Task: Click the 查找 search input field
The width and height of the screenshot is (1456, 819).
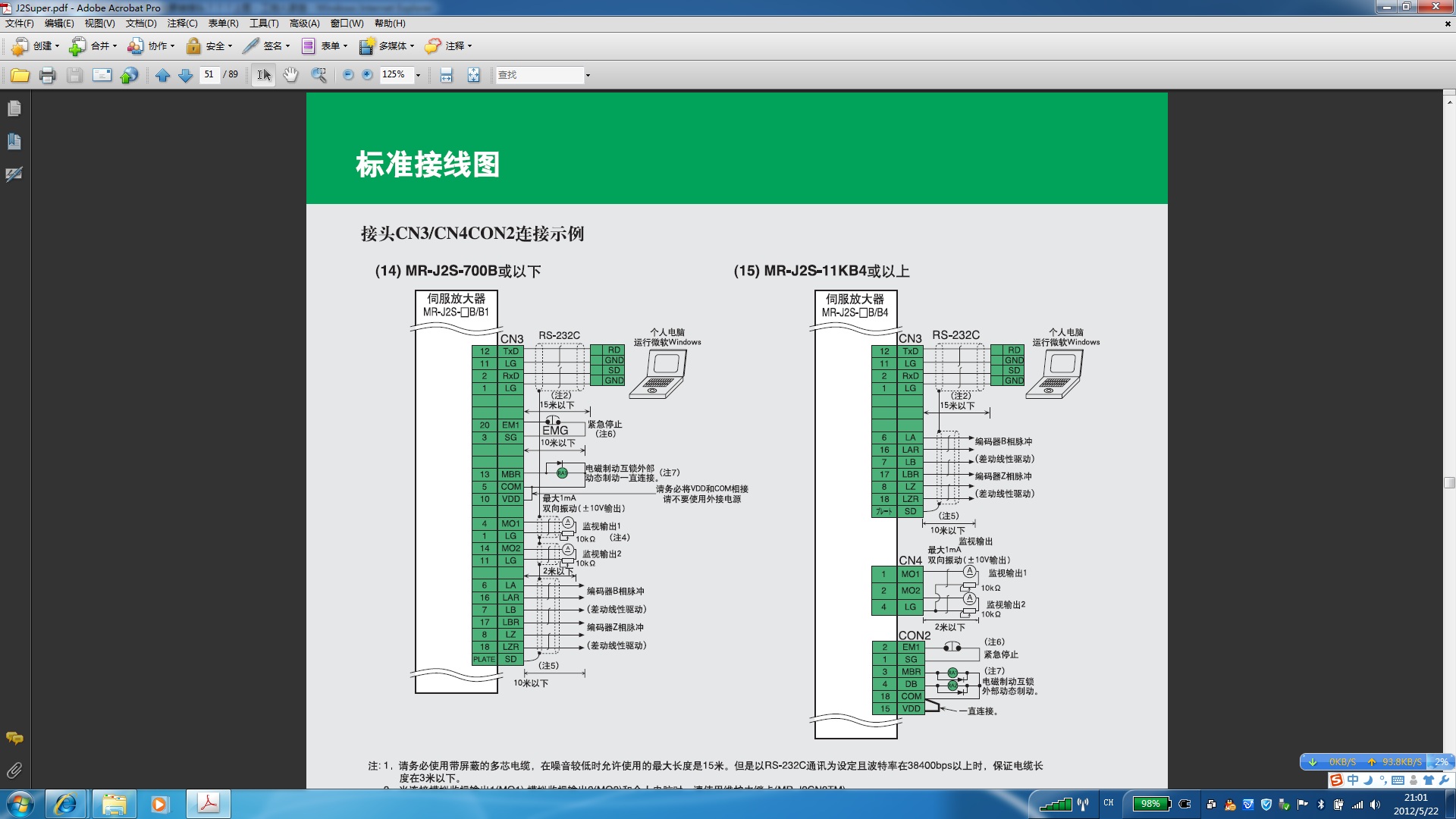Action: tap(538, 75)
